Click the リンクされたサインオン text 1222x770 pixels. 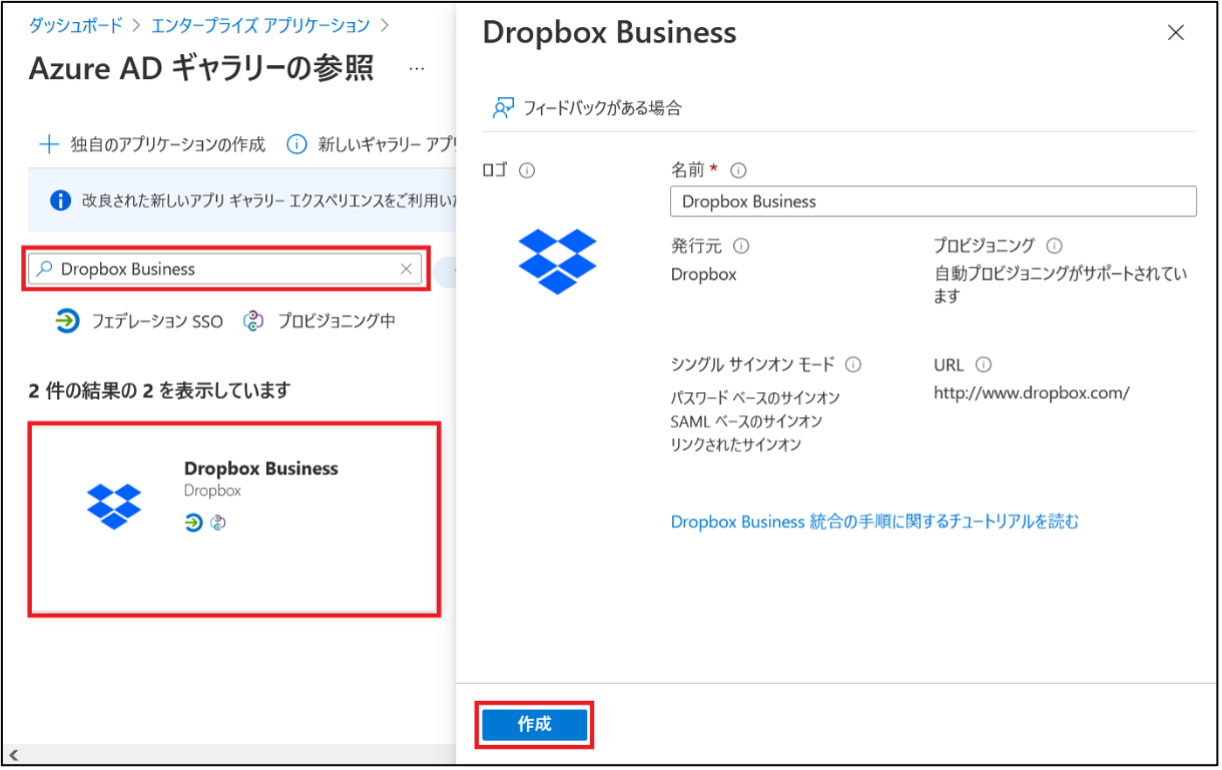tap(735, 446)
